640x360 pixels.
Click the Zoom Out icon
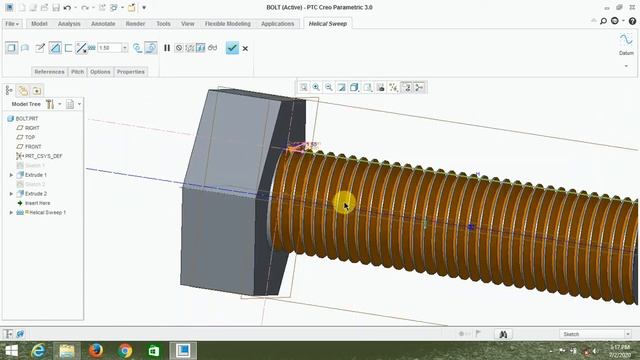[329, 87]
